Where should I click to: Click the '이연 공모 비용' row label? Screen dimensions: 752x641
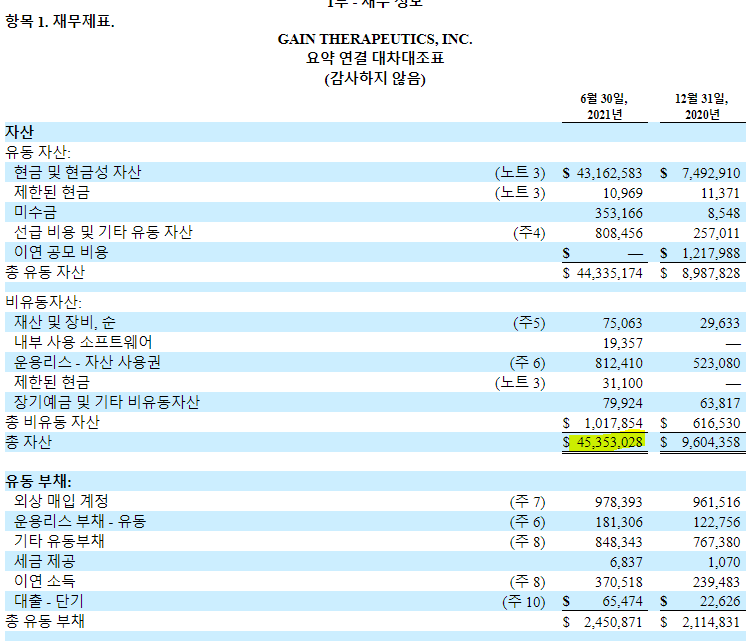pyautogui.click(x=61, y=252)
